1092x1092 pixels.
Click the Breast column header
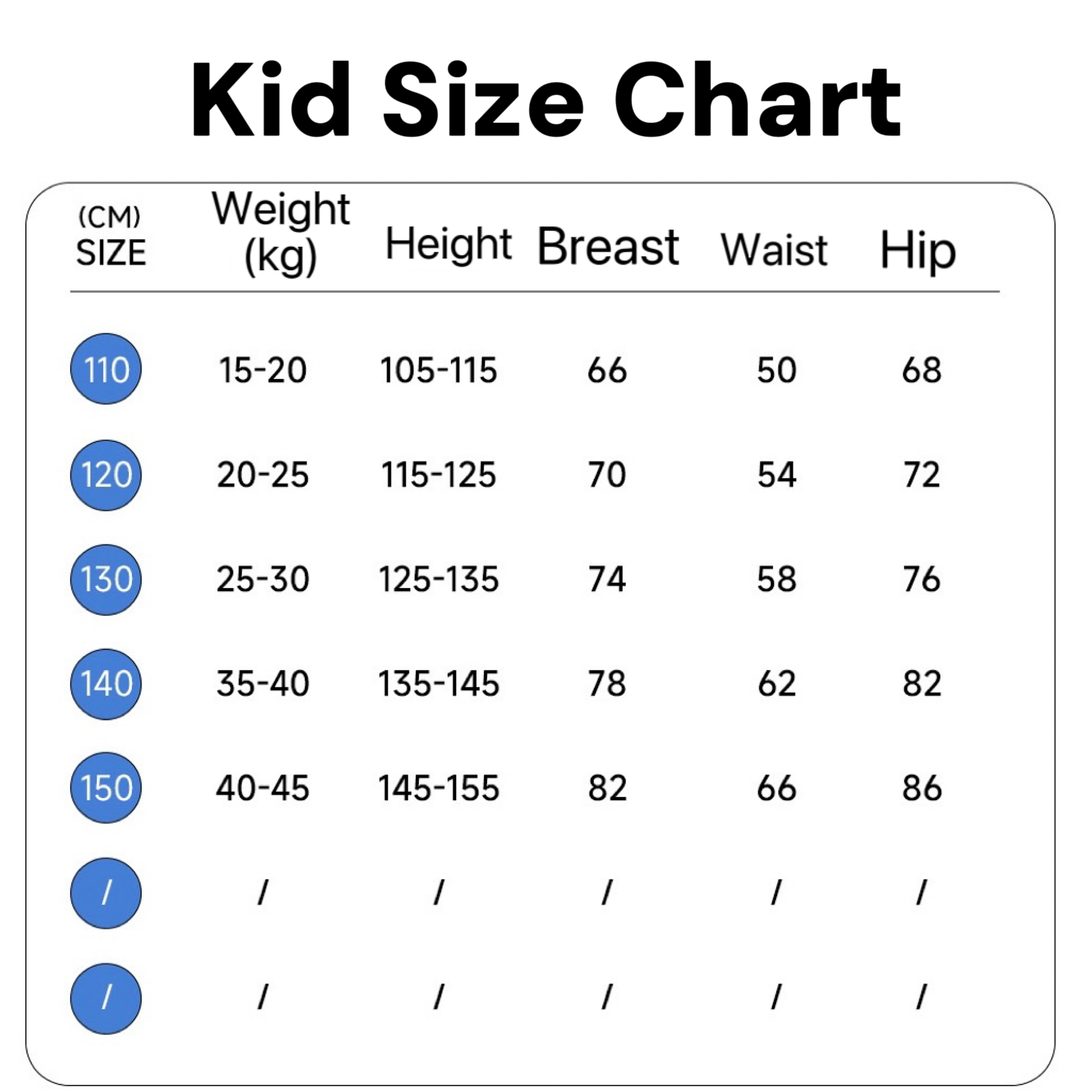(608, 246)
